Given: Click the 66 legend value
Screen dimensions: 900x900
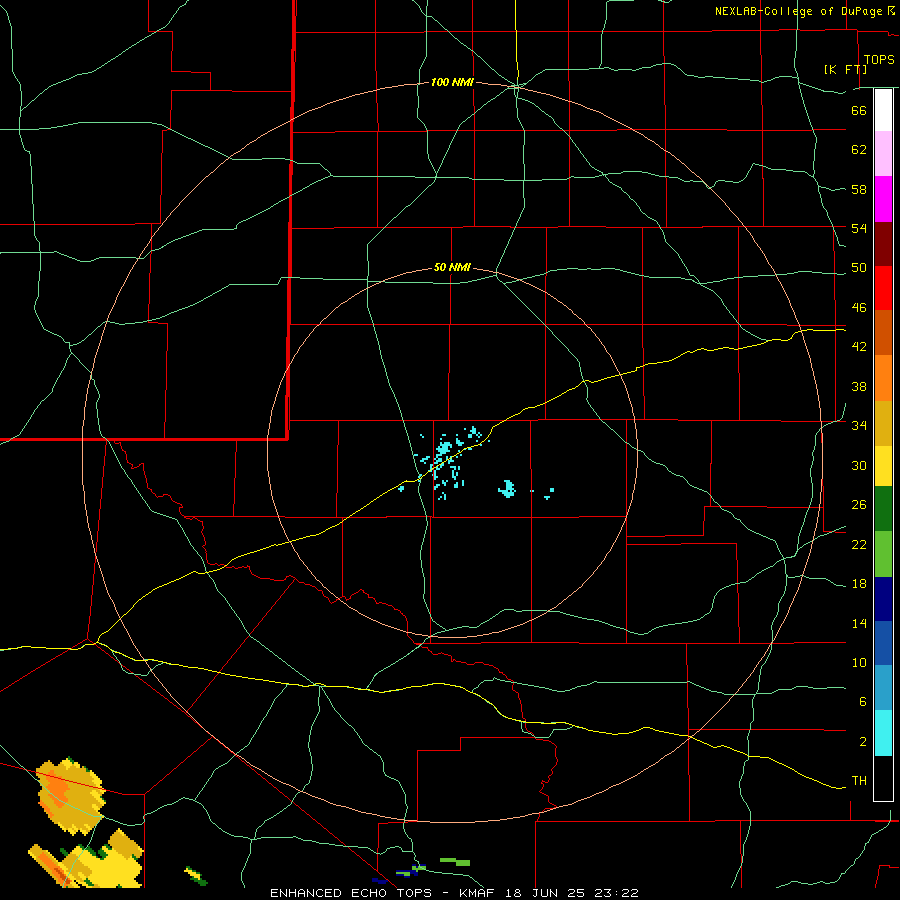Looking at the screenshot, I should click(x=859, y=110).
